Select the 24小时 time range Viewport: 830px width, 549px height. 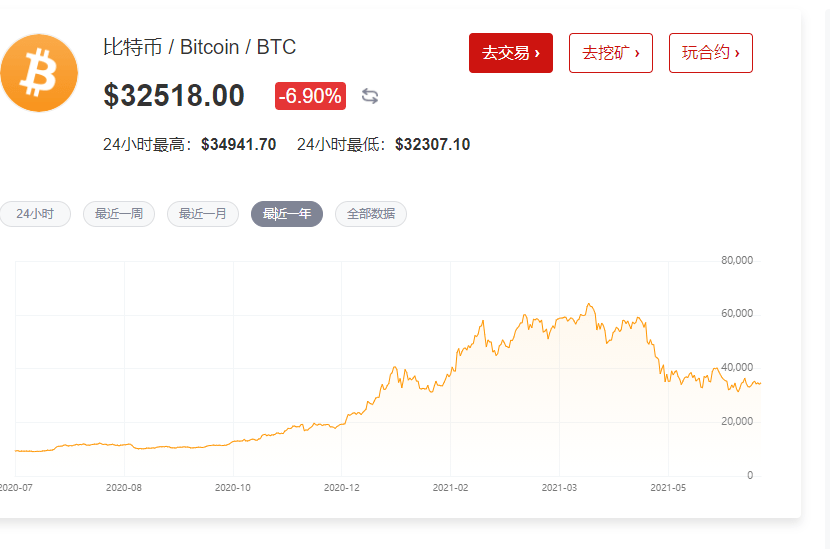click(x=34, y=214)
